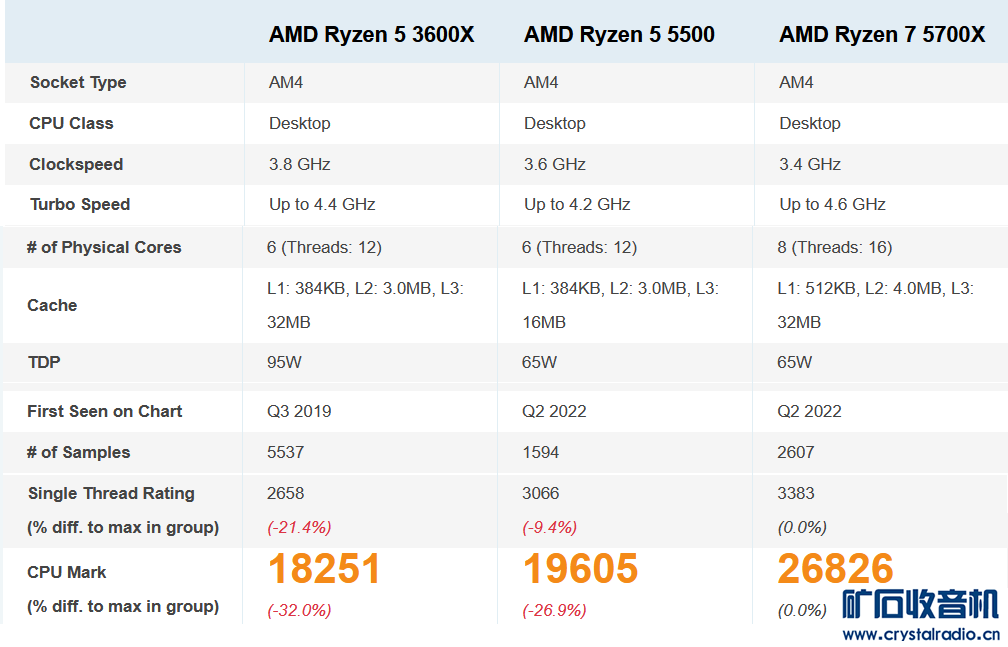Select the CPU Class row label
Image resolution: width=1008 pixels, height=647 pixels.
[71, 124]
